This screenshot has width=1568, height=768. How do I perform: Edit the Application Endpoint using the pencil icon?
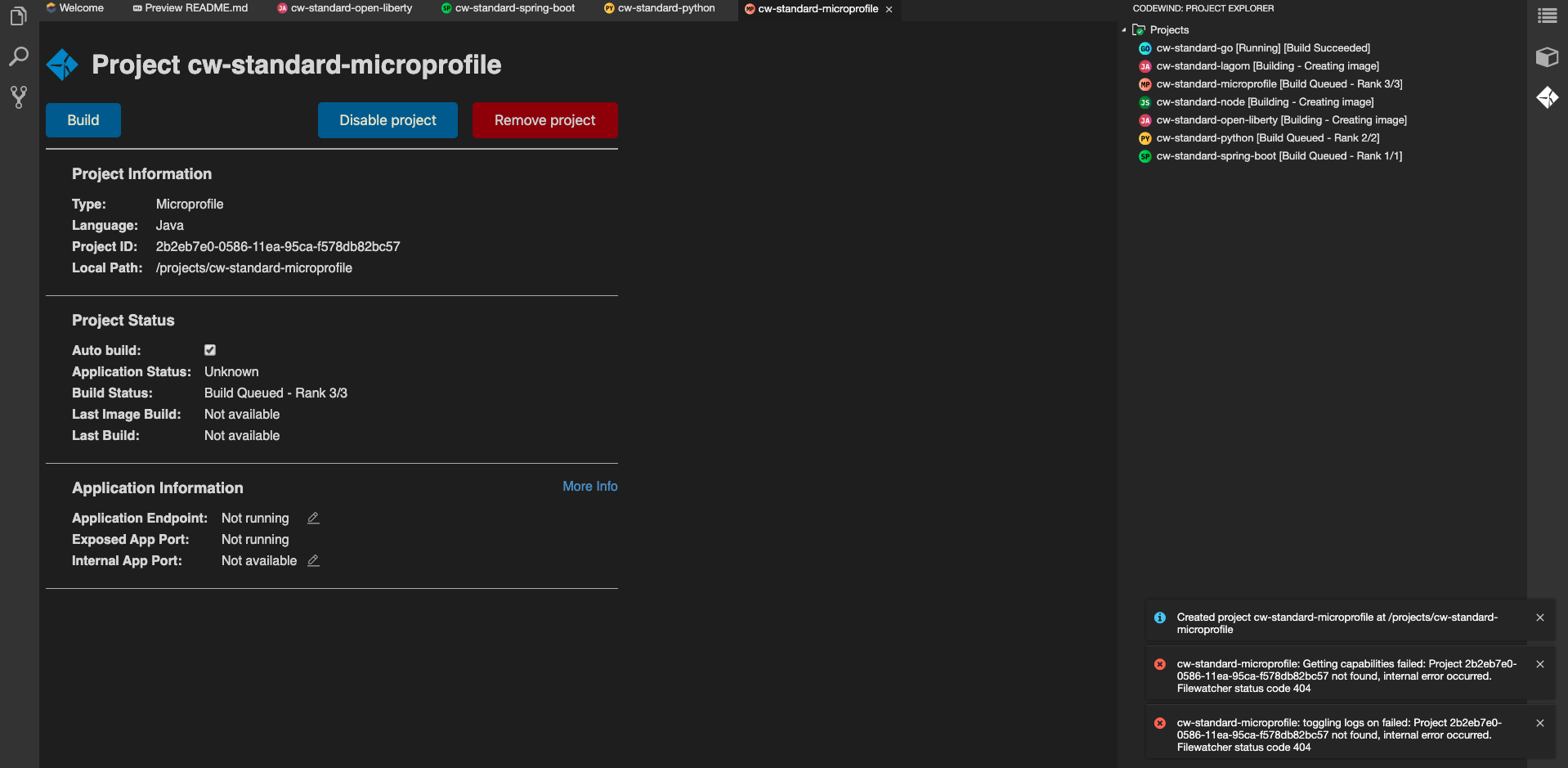point(312,518)
